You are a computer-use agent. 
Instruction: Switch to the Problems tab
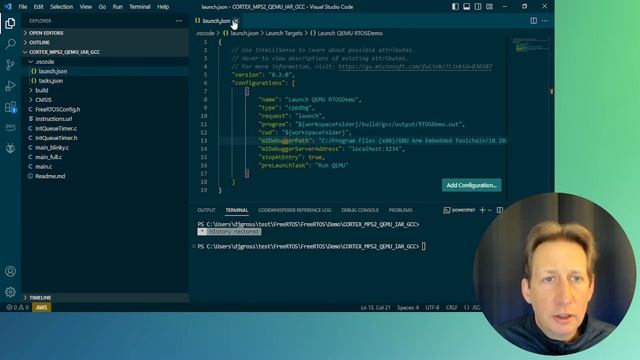pos(400,210)
